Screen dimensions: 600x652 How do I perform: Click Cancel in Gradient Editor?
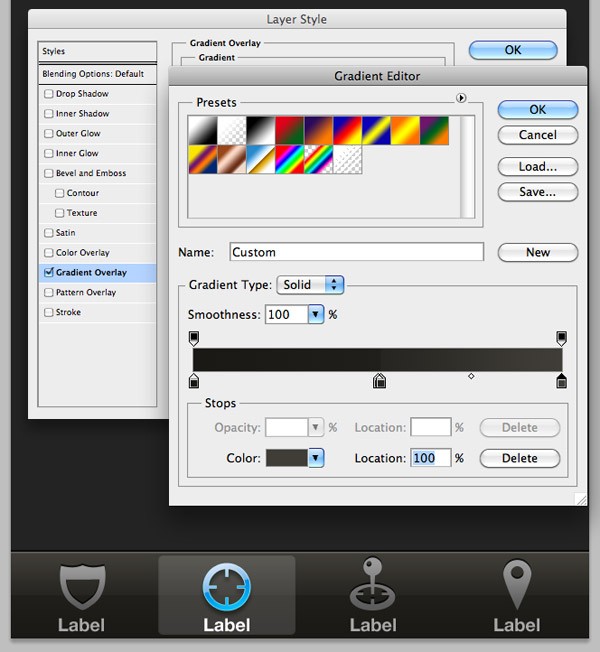click(538, 135)
